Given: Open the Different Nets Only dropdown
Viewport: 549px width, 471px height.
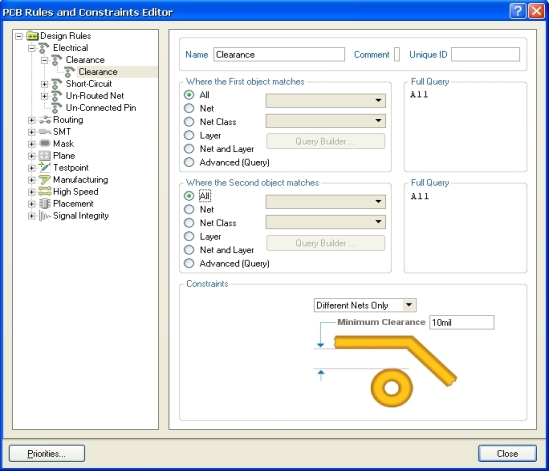Looking at the screenshot, I should coord(409,305).
